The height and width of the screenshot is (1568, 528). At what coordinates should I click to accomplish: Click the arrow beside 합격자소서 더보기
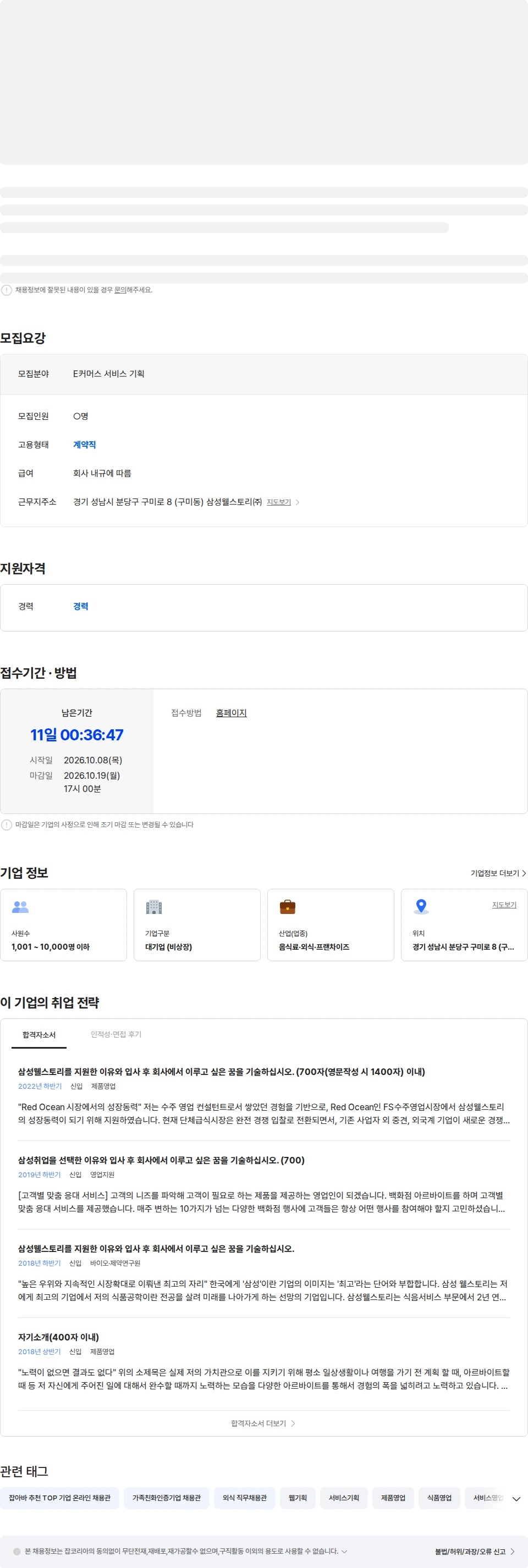point(293,1423)
